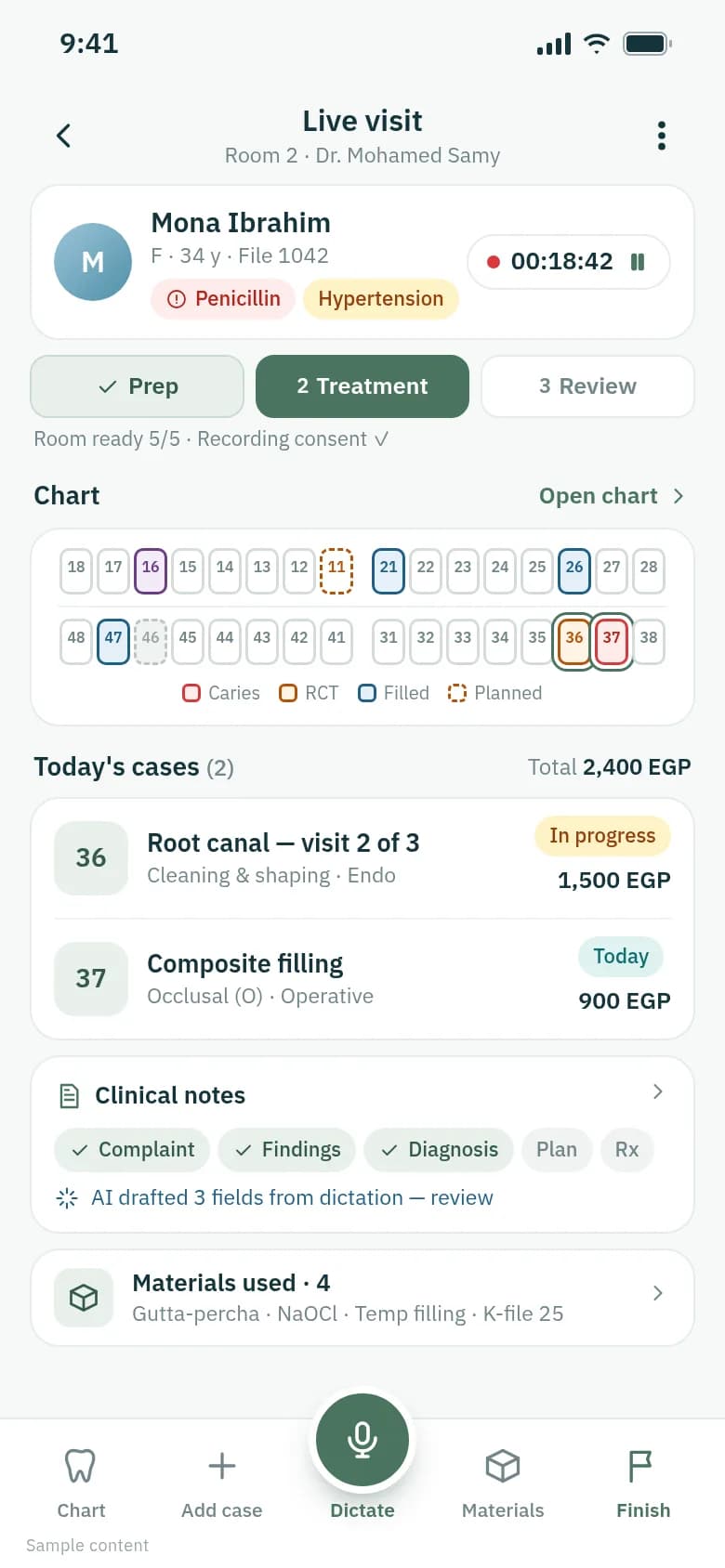Tap the Dictate microphone button

click(x=362, y=1439)
